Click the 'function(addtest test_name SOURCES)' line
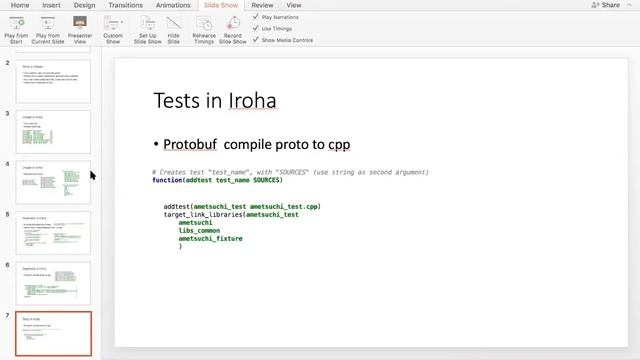Image resolution: width=640 pixels, height=360 pixels. pyautogui.click(x=217, y=180)
